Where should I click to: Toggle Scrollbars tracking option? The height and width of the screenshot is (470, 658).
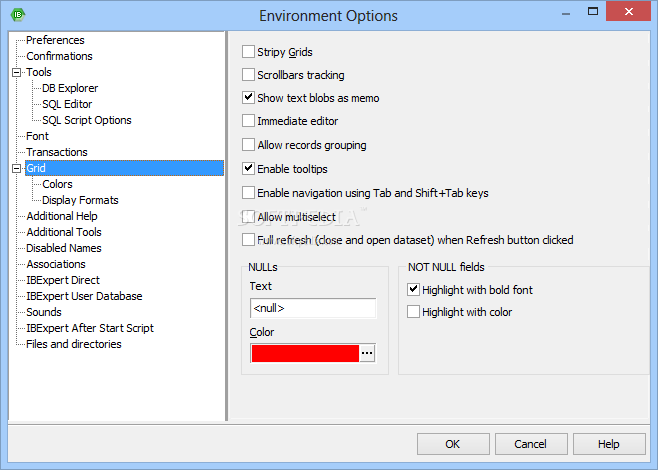248,75
